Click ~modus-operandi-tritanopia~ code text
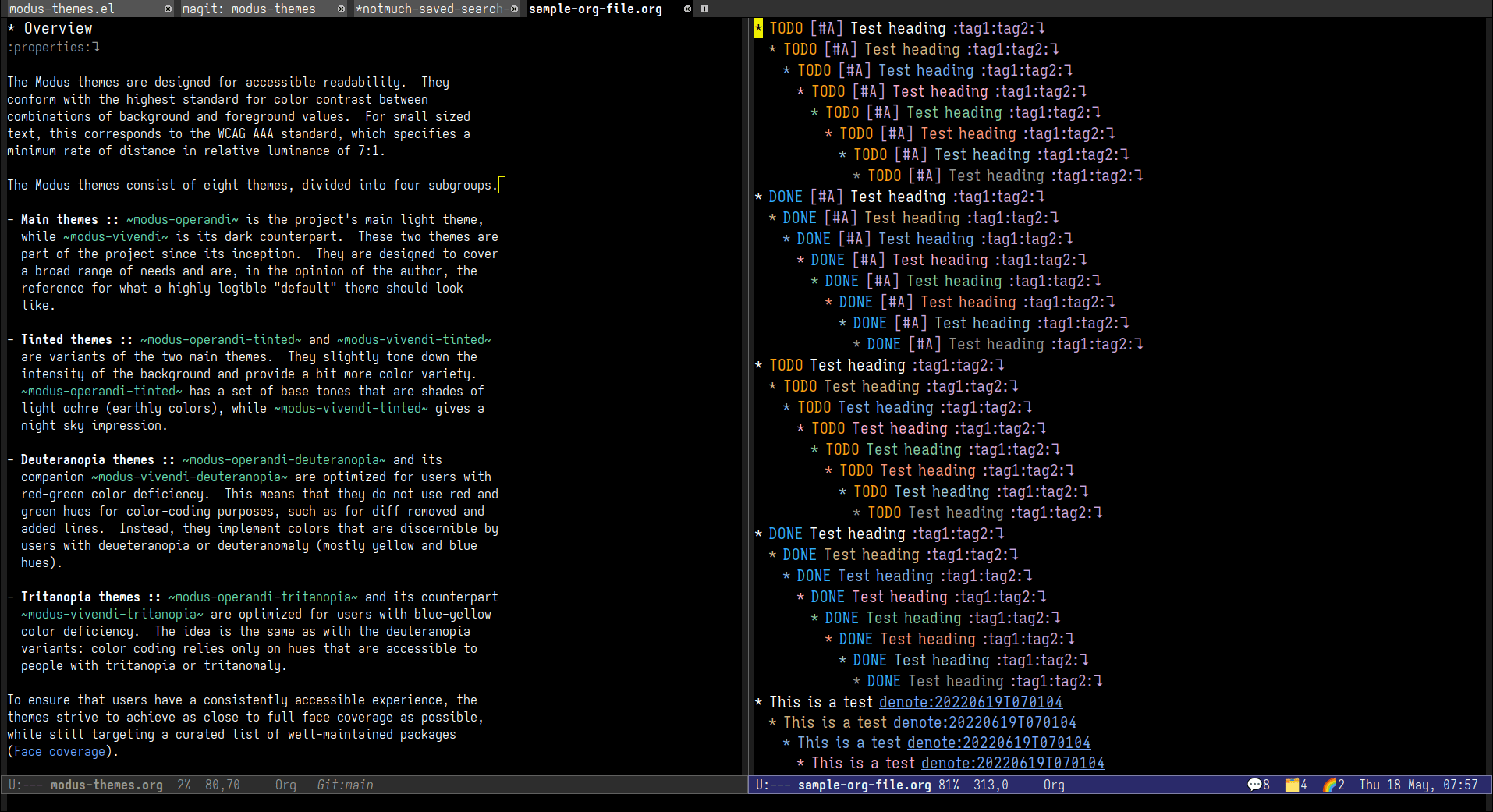This screenshot has width=1493, height=812. pos(263,597)
